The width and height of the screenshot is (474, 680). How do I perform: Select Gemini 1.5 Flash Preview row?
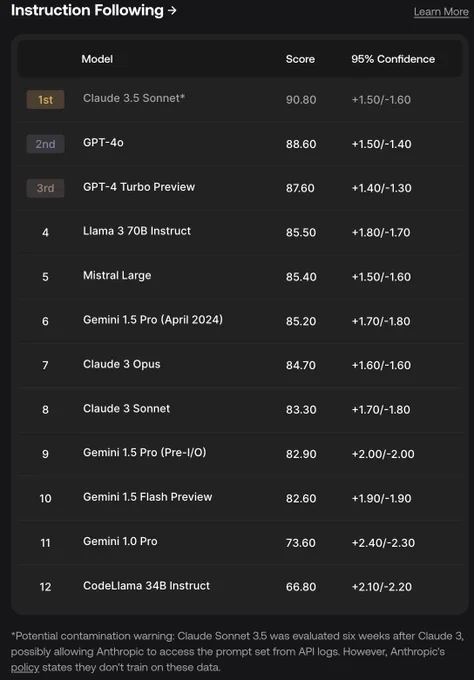241,498
